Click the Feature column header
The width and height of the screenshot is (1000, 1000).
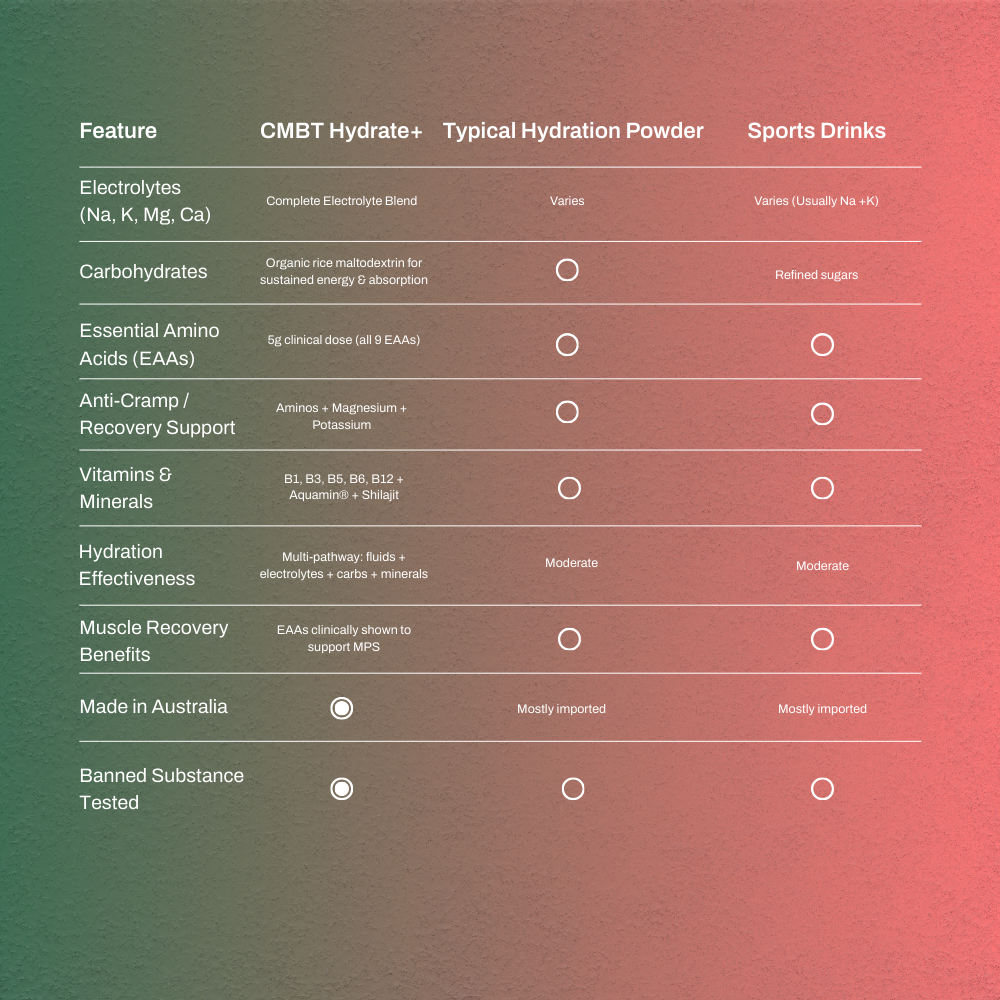coord(118,131)
